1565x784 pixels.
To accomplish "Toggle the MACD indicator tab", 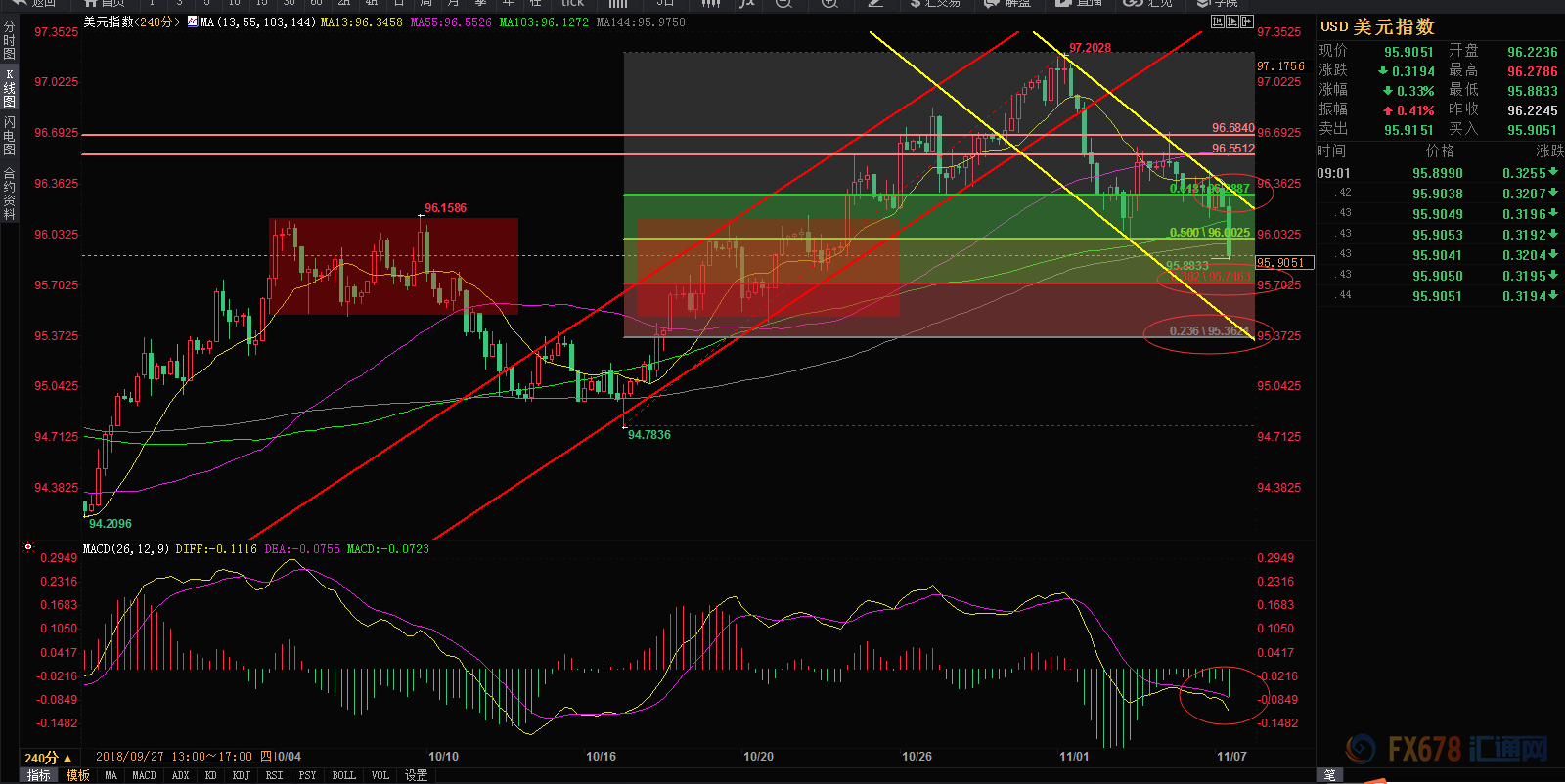I will [144, 775].
